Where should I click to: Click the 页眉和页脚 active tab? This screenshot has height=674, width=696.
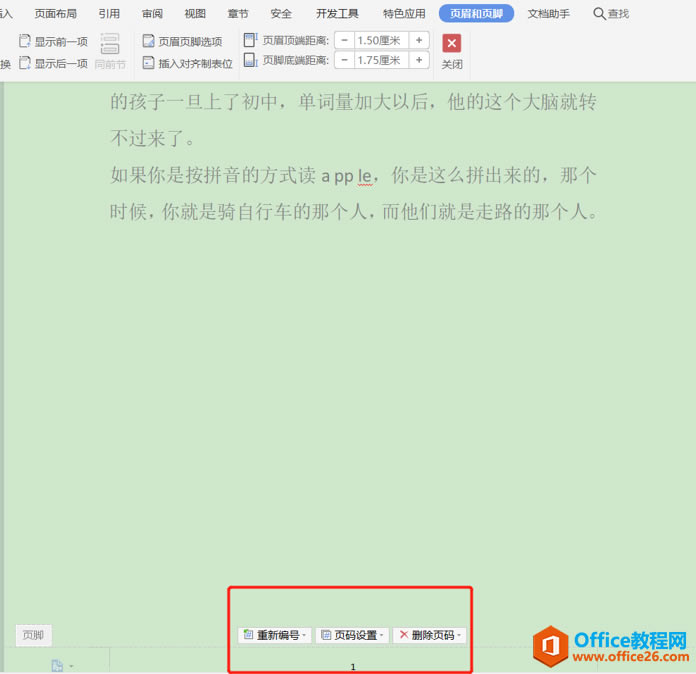click(476, 14)
